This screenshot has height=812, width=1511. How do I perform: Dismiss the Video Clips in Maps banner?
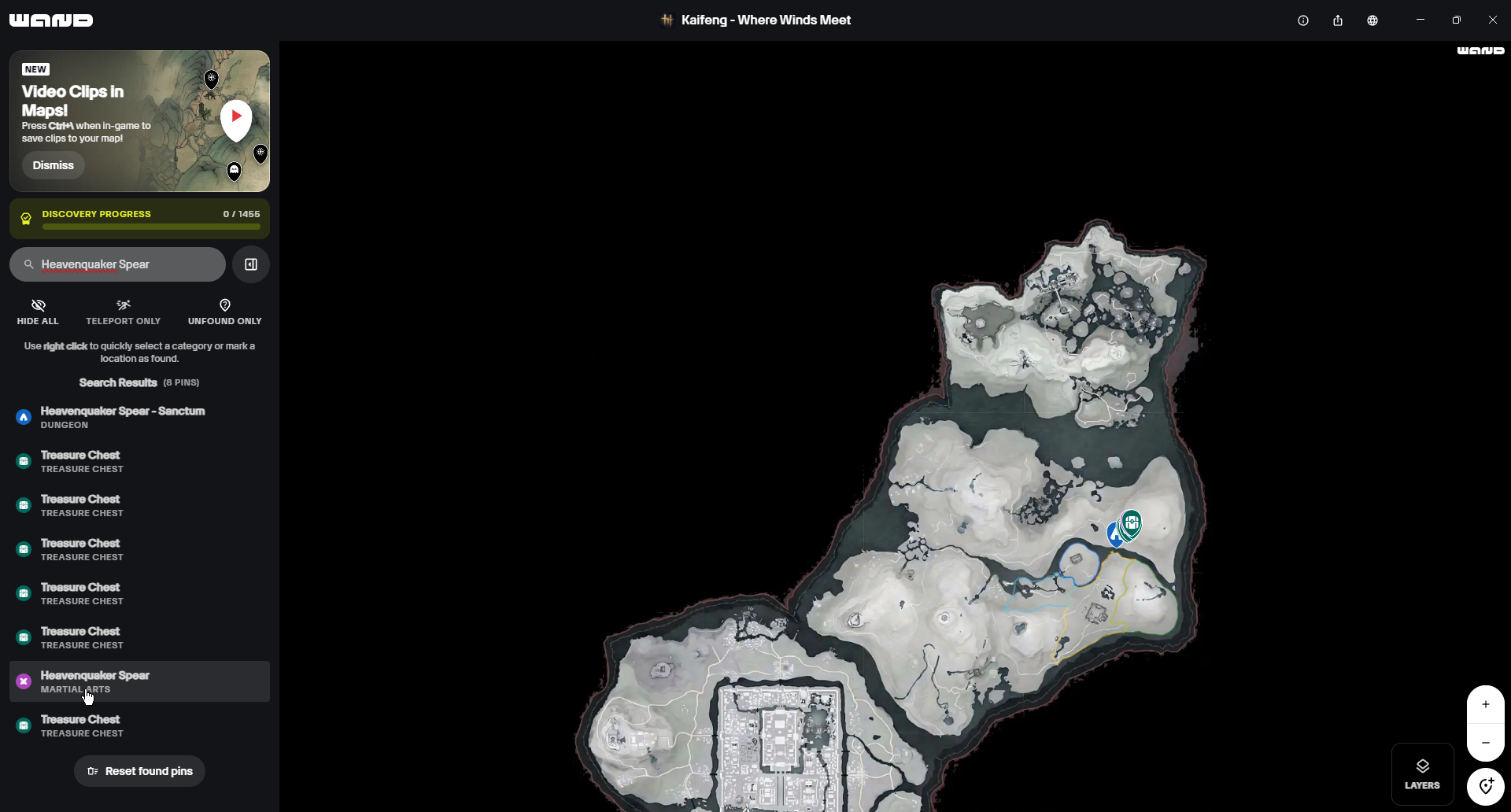[54, 165]
